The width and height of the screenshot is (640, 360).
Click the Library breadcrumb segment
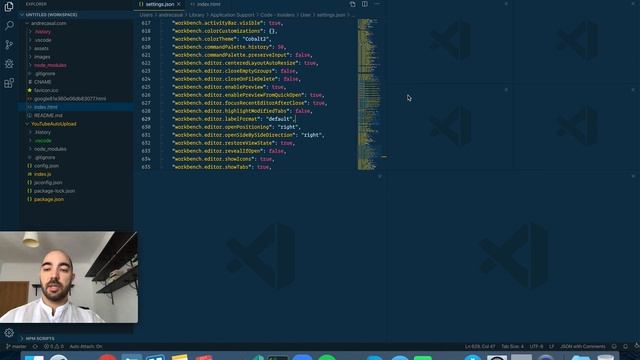pos(196,15)
